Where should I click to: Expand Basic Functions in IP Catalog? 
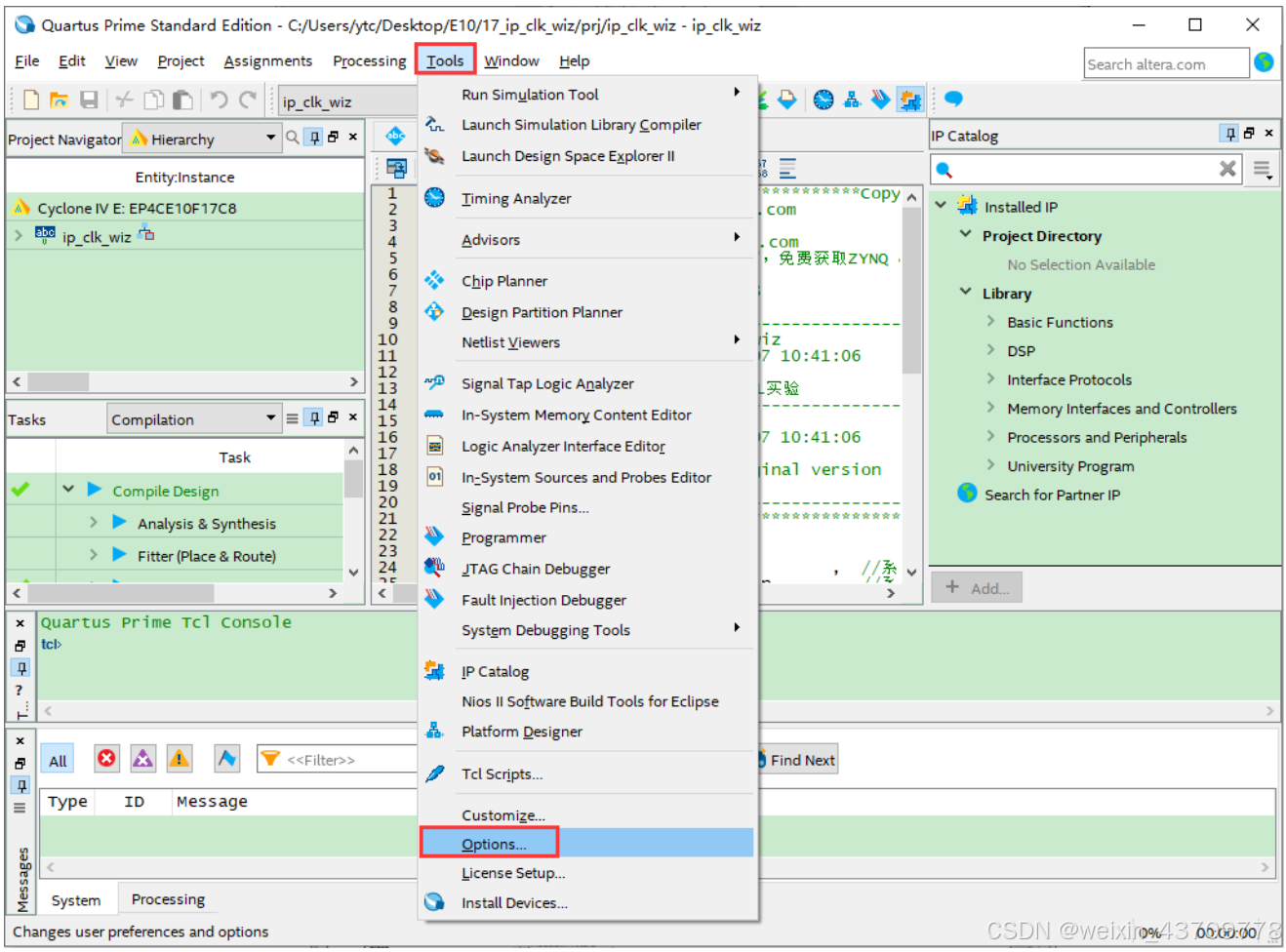pos(990,320)
